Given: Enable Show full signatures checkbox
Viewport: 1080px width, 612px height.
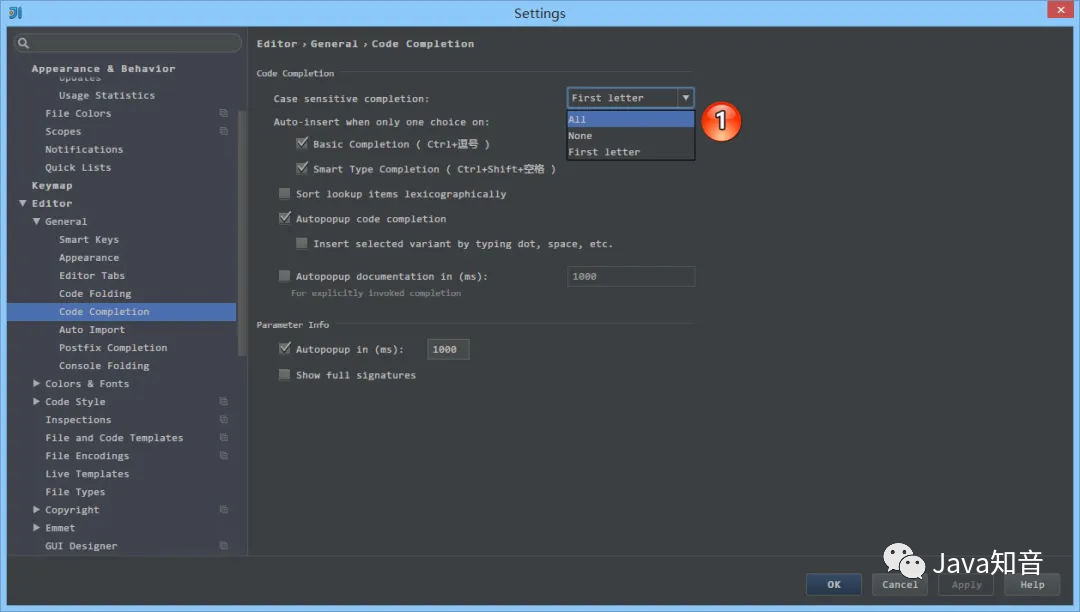Looking at the screenshot, I should coord(284,374).
